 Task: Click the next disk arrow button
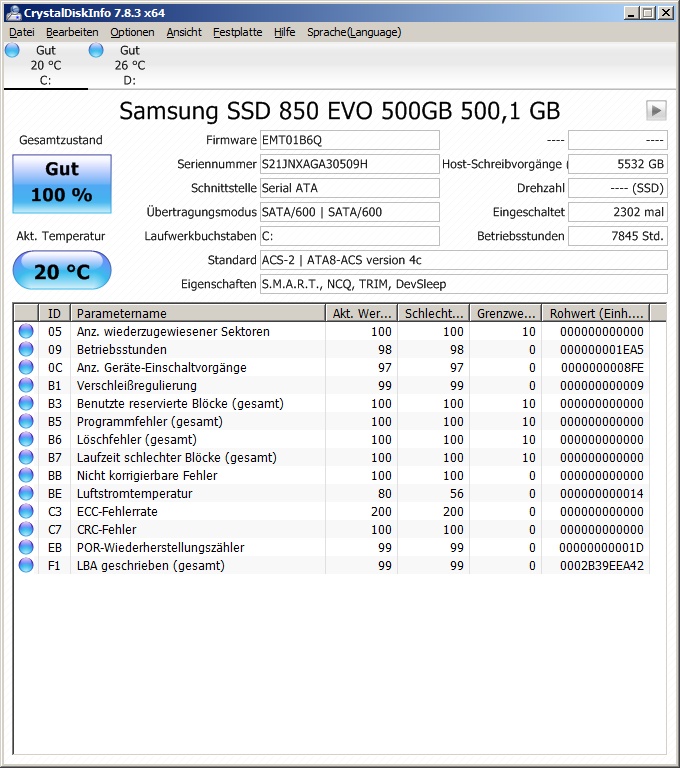(x=656, y=110)
